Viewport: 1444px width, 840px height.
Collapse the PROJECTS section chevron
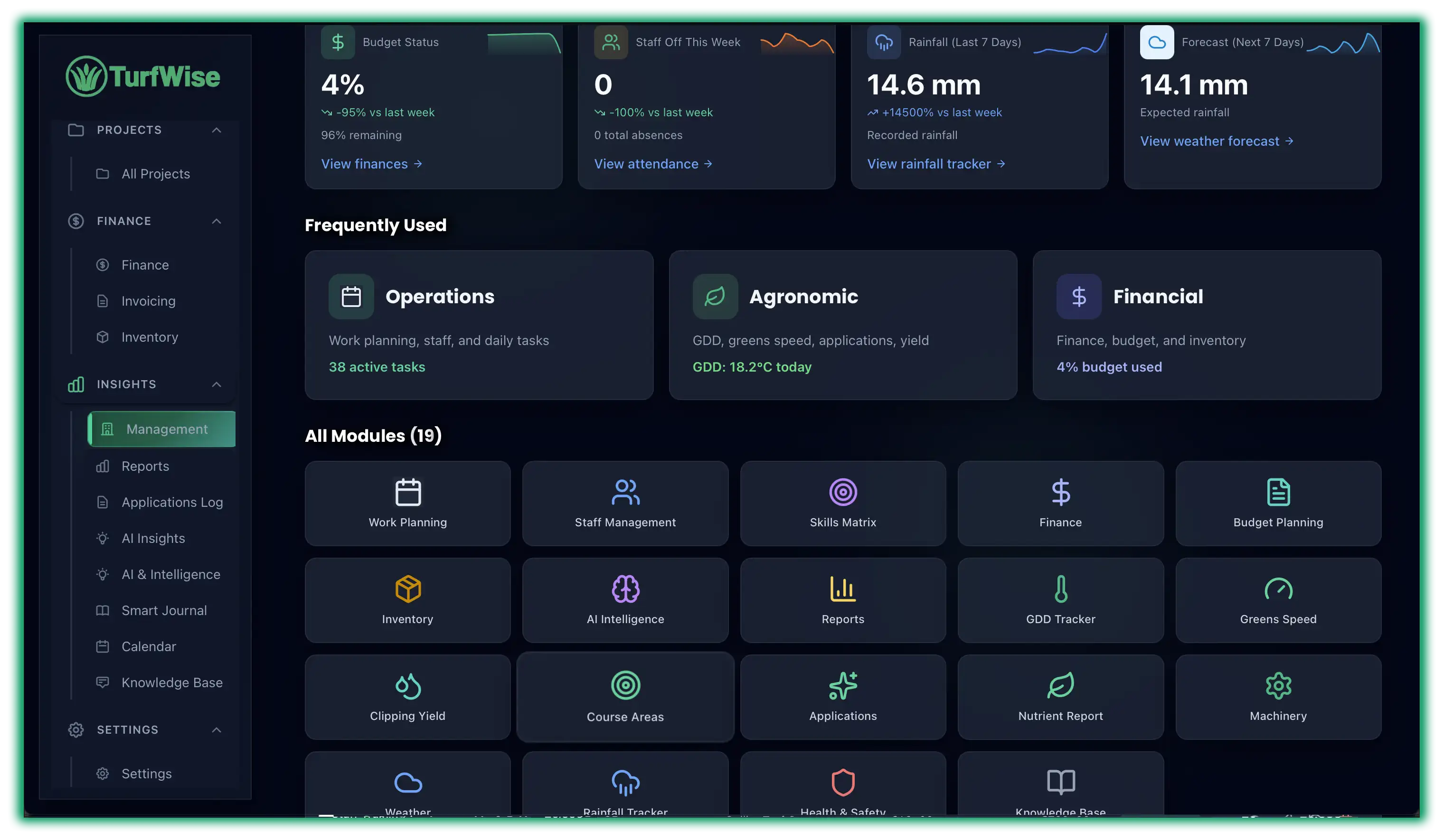pyautogui.click(x=217, y=130)
